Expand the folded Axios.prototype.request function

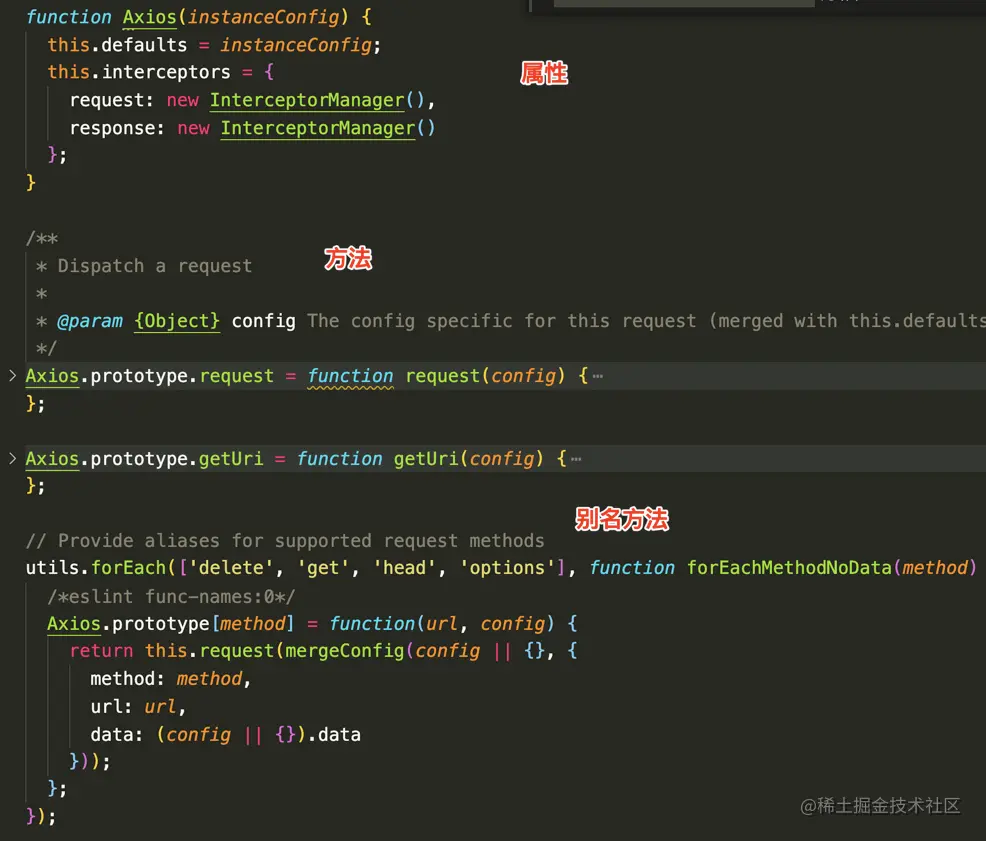(12, 376)
